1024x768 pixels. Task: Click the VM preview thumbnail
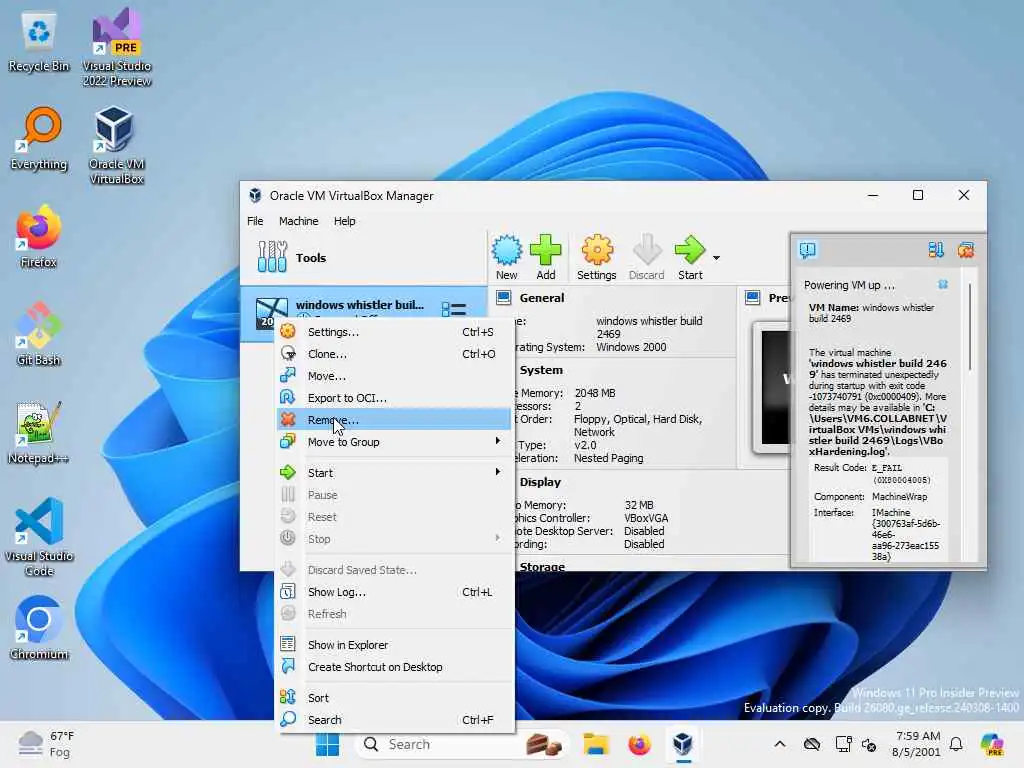click(x=773, y=388)
